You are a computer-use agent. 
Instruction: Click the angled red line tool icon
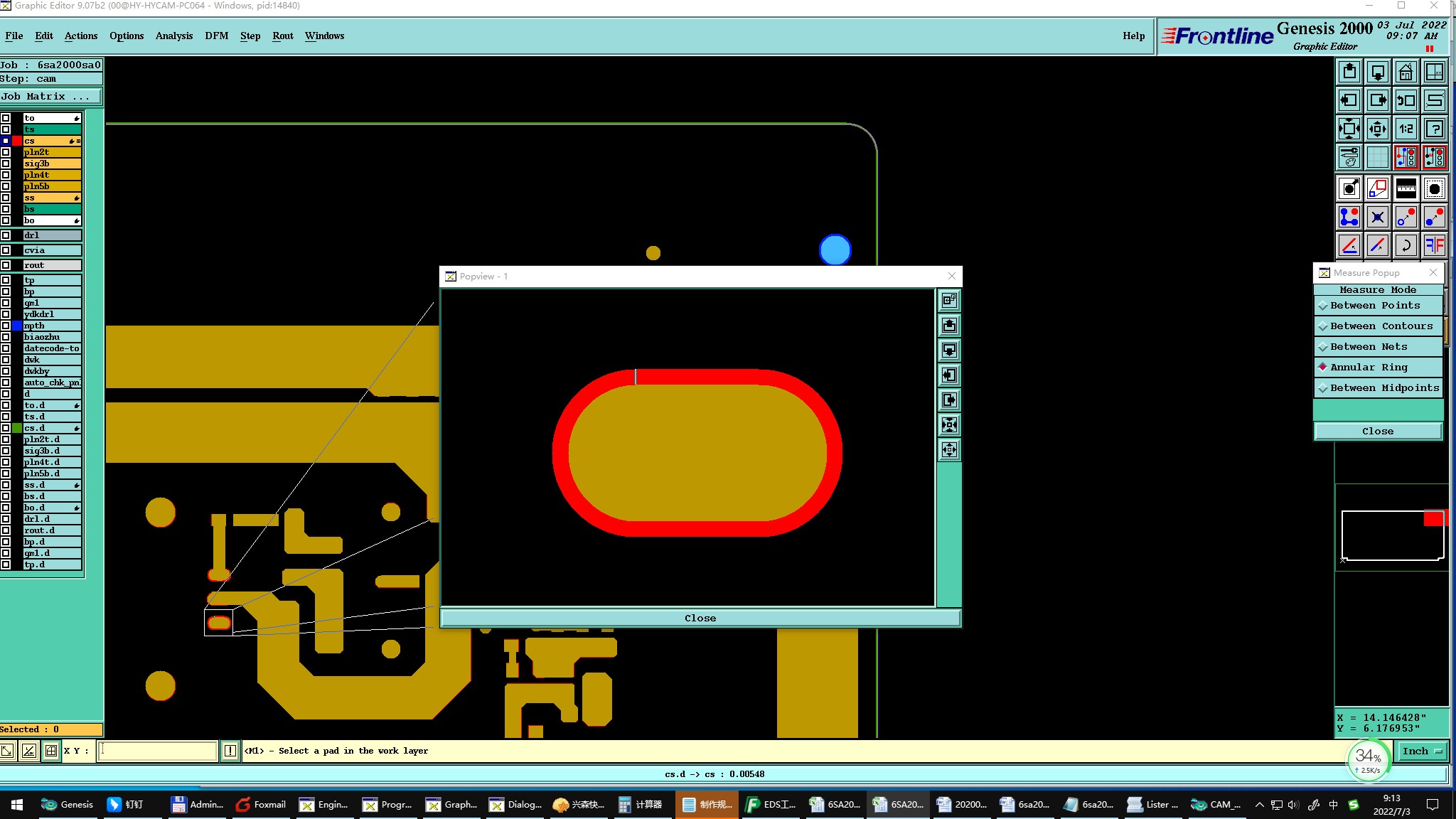(x=1349, y=245)
